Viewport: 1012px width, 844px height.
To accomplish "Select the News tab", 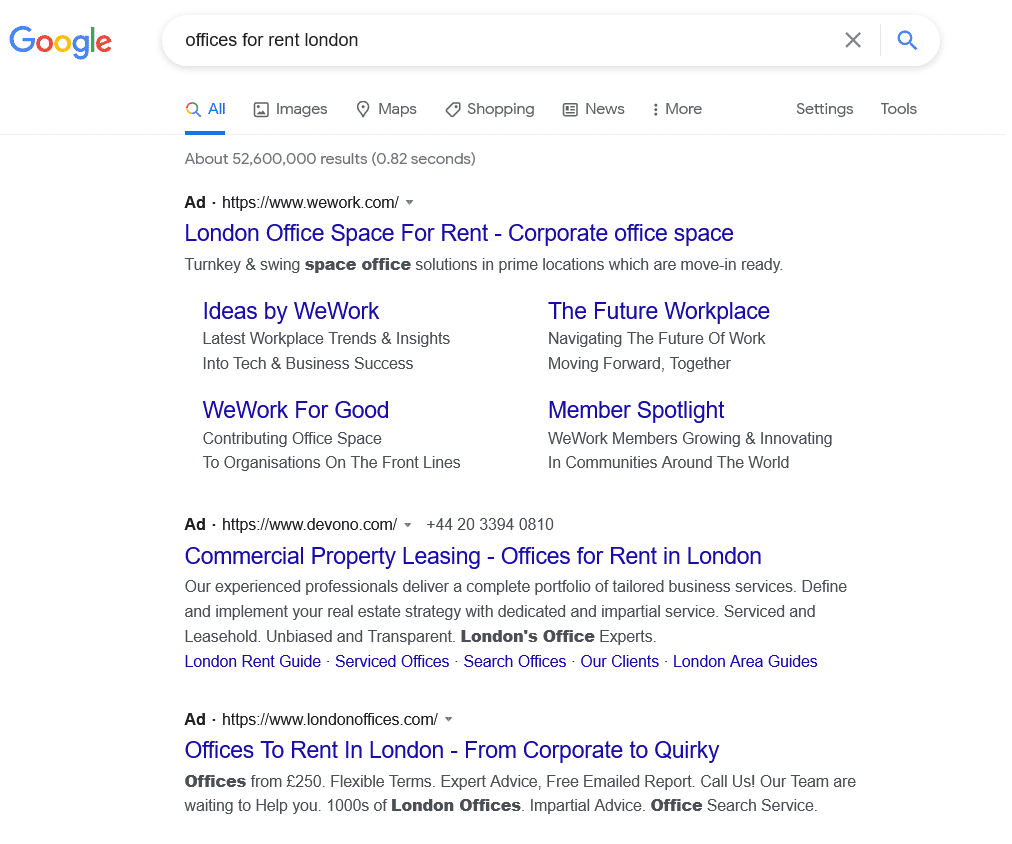I will [x=593, y=109].
